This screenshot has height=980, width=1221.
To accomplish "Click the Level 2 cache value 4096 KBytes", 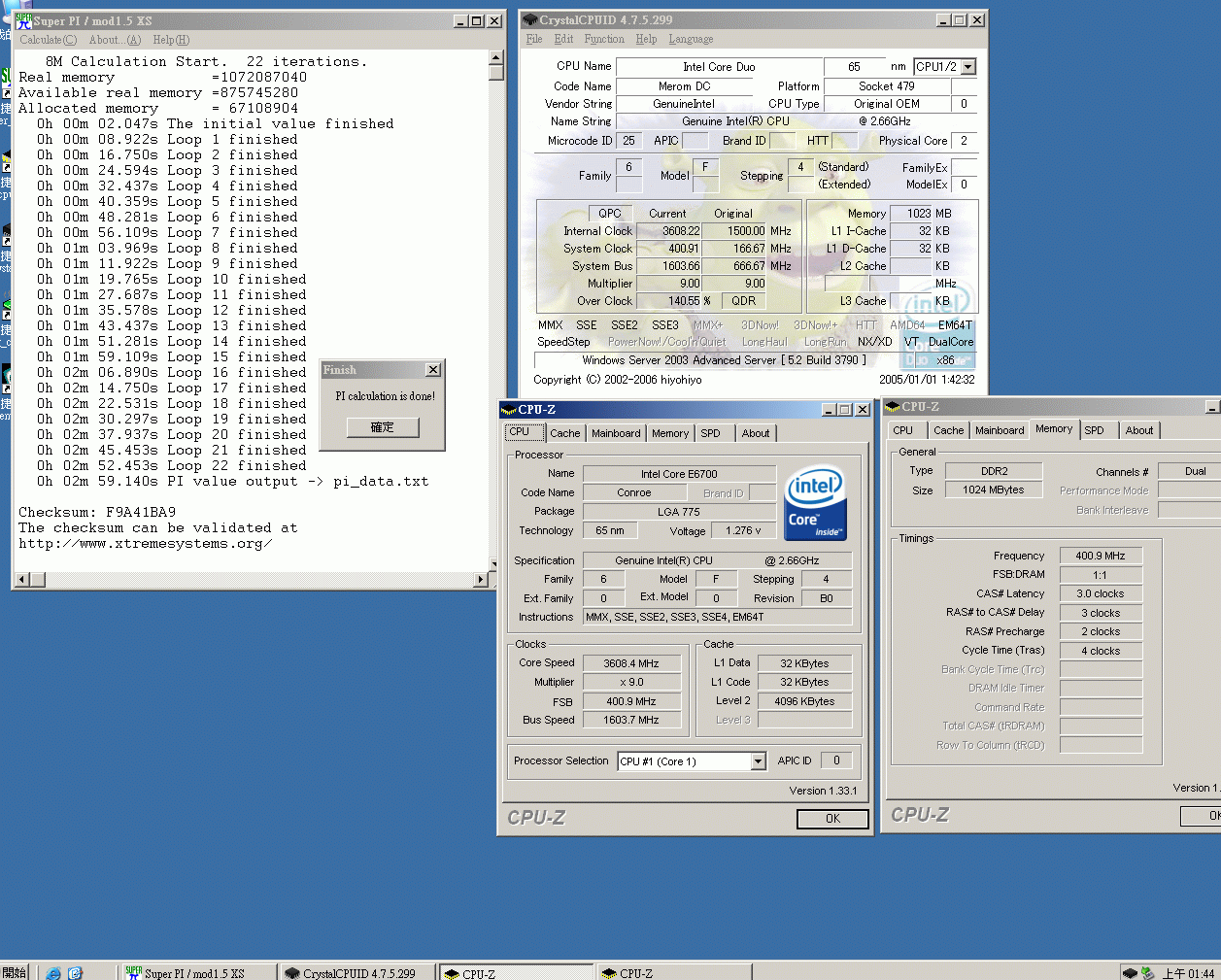I will [804, 701].
